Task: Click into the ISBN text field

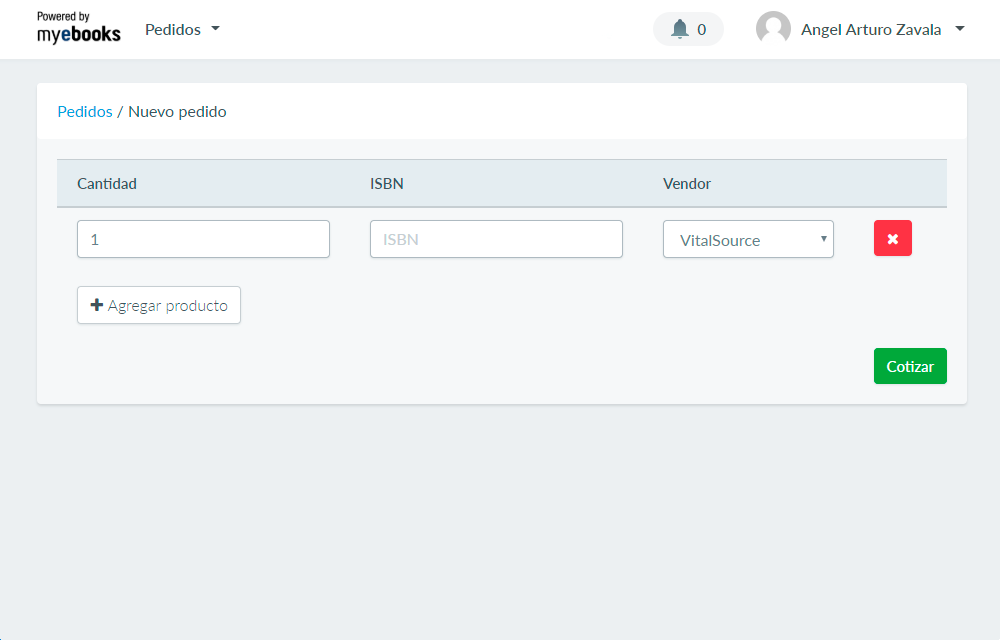Action: coord(496,239)
